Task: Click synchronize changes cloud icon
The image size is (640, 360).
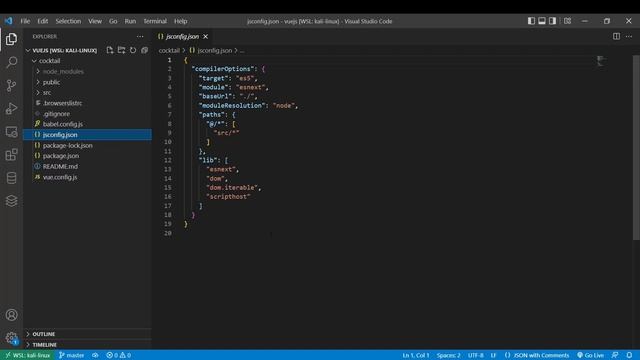Action: (x=95, y=355)
